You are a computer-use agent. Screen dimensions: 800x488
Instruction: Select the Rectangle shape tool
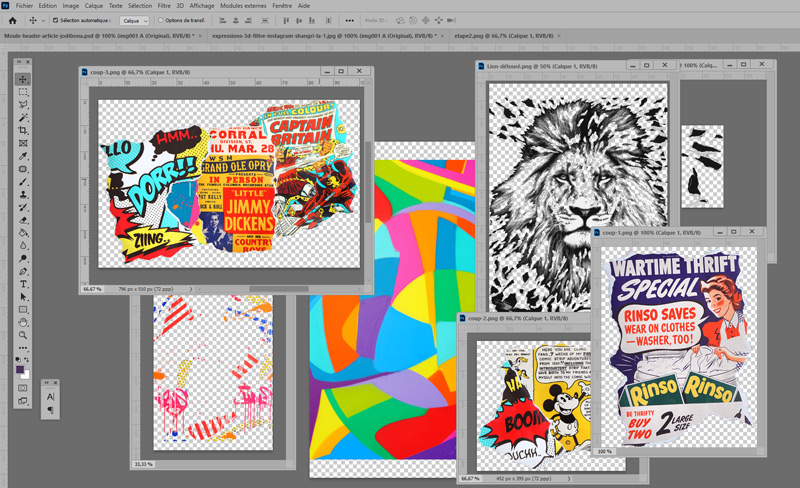click(23, 309)
